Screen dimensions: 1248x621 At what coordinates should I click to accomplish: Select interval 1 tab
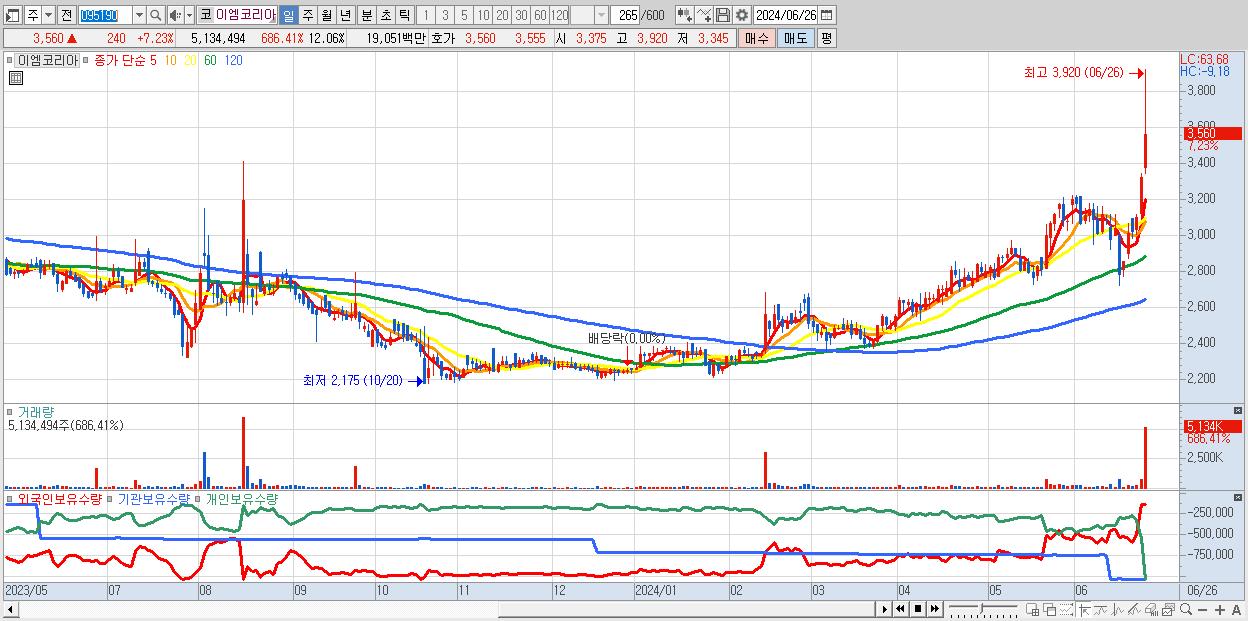pos(426,15)
